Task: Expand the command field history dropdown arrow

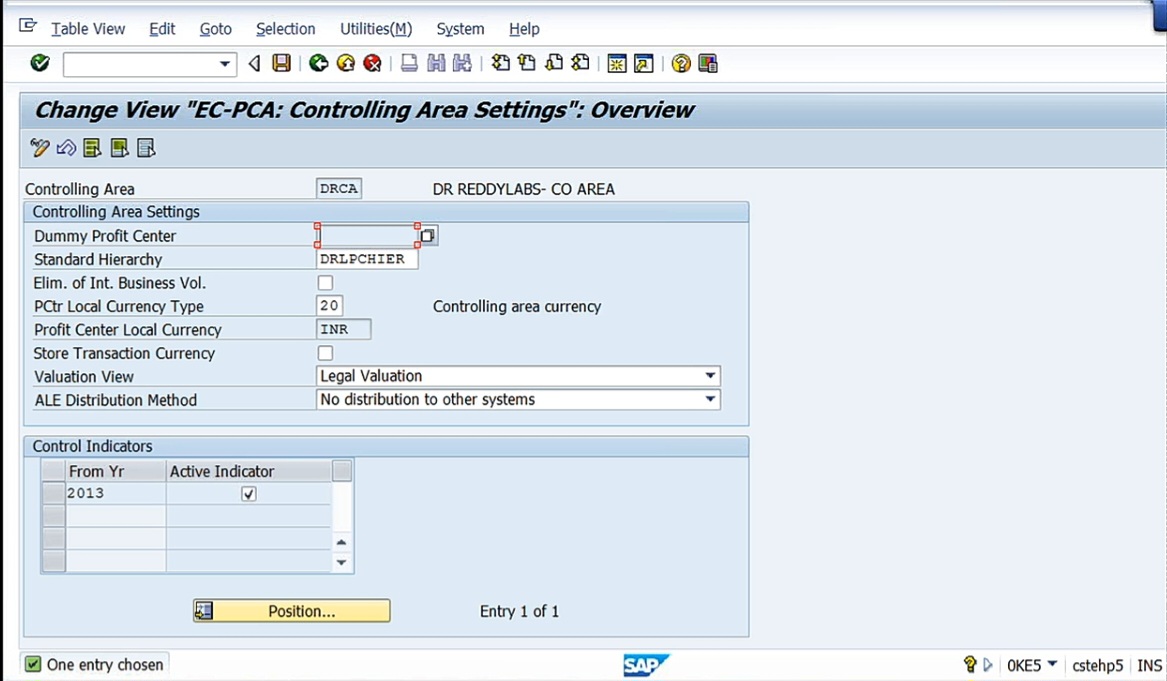Action: [x=225, y=64]
